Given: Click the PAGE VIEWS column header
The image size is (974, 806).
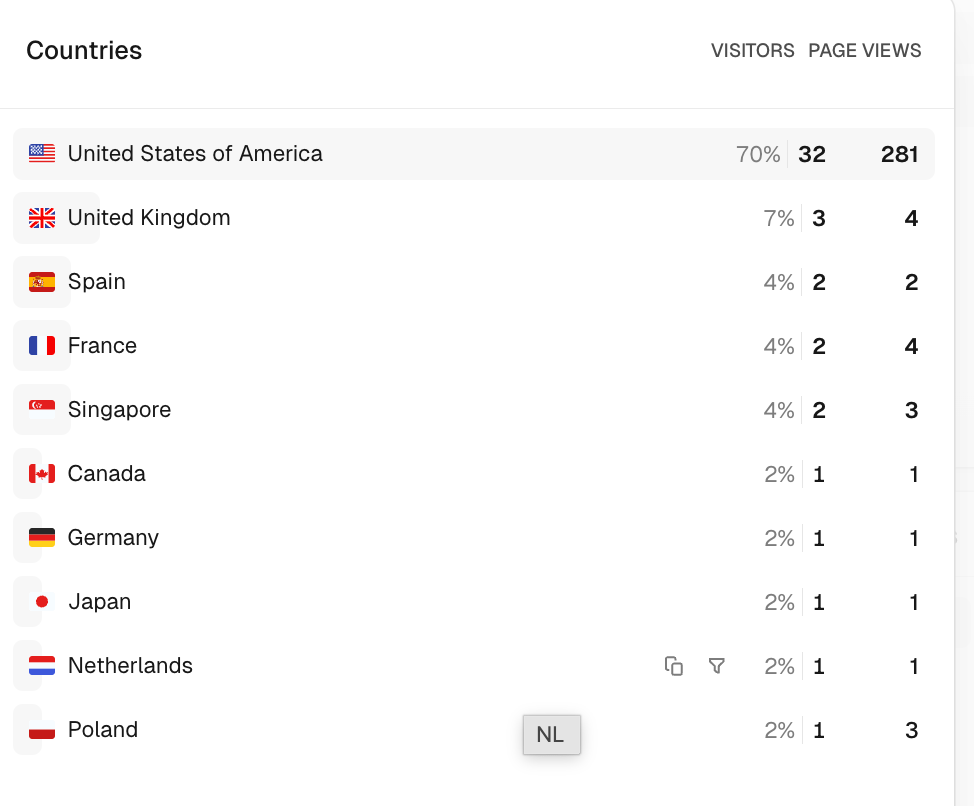Looking at the screenshot, I should [x=865, y=51].
